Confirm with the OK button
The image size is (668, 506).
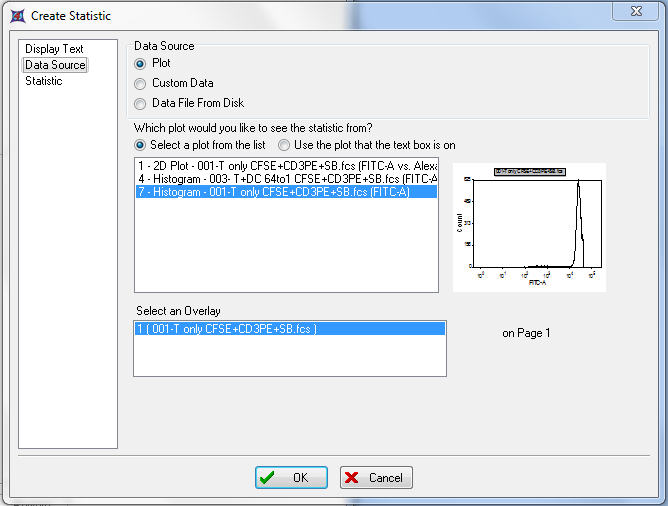pyautogui.click(x=291, y=477)
